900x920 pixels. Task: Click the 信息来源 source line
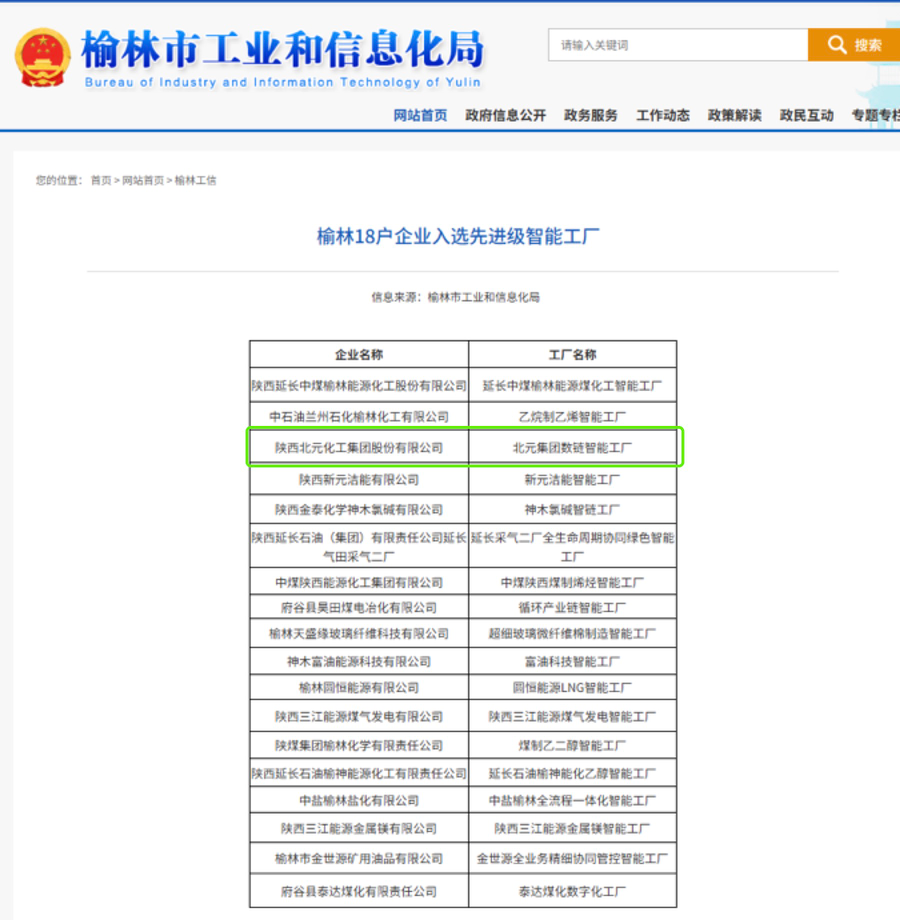tap(455, 297)
